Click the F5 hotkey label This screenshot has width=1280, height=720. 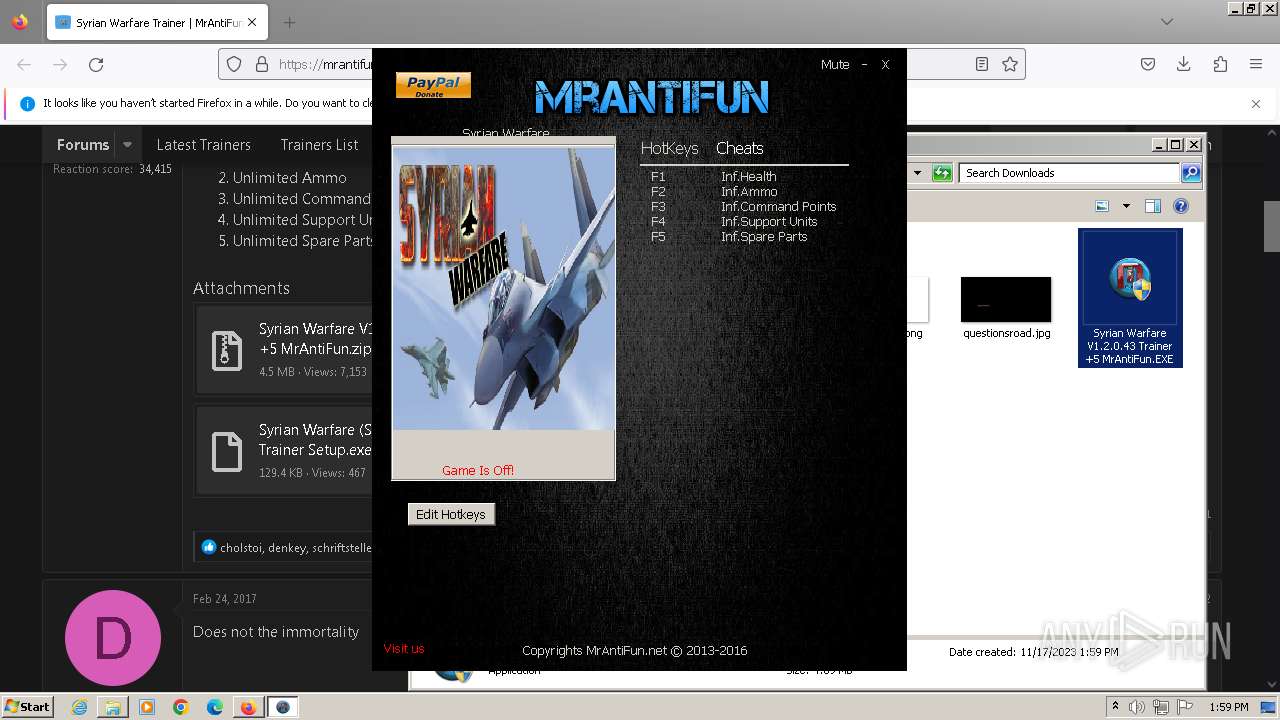pos(658,236)
